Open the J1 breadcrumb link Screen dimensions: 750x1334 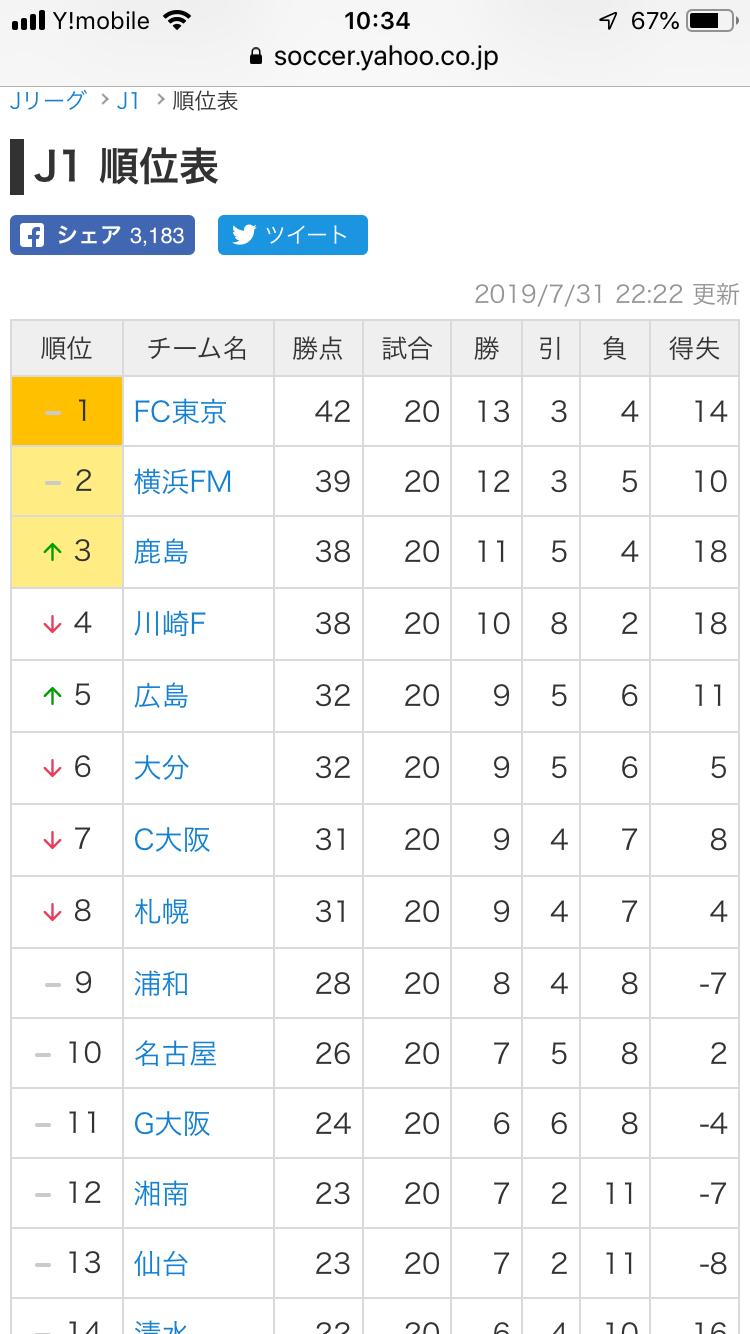coord(128,100)
